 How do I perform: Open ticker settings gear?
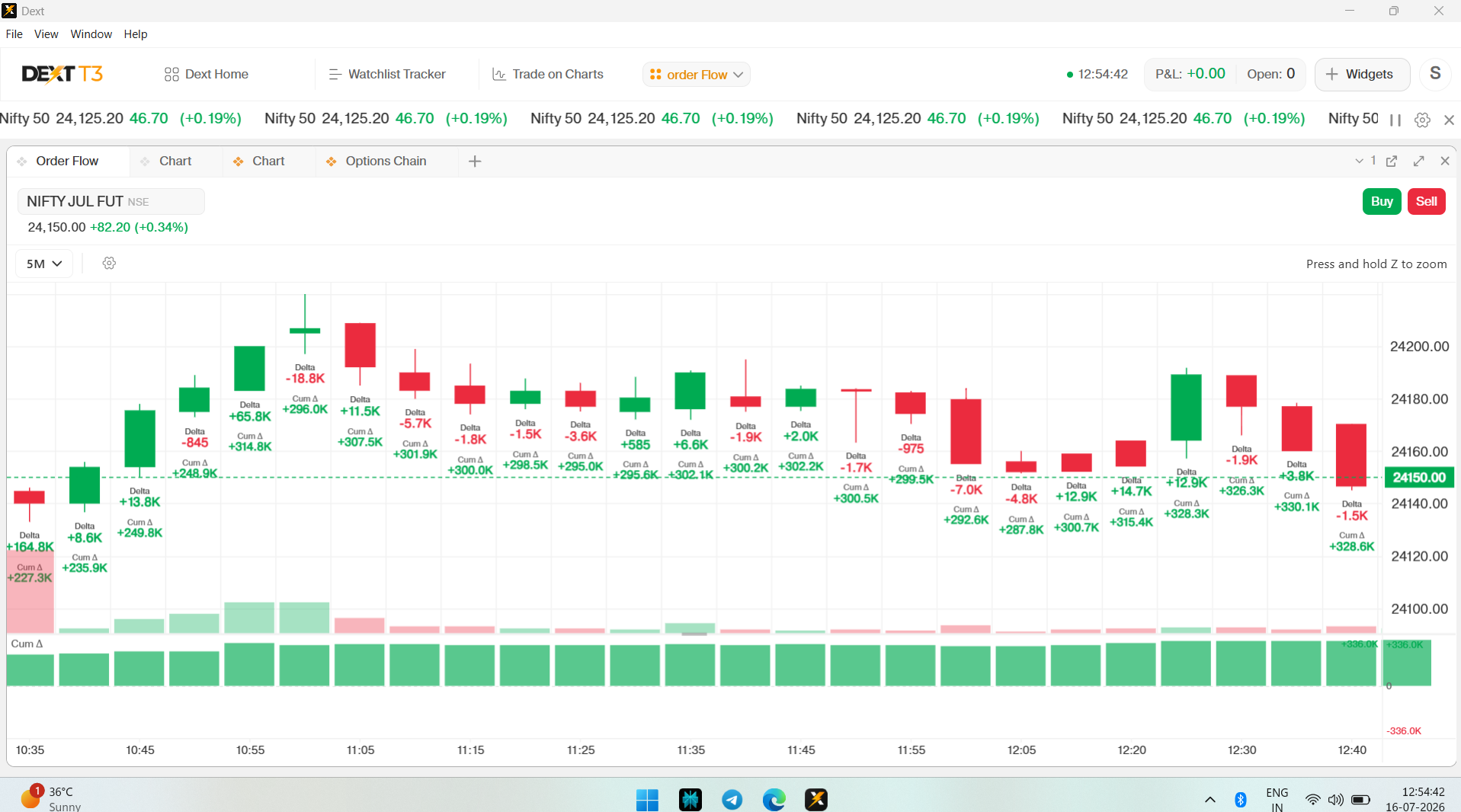(1422, 120)
